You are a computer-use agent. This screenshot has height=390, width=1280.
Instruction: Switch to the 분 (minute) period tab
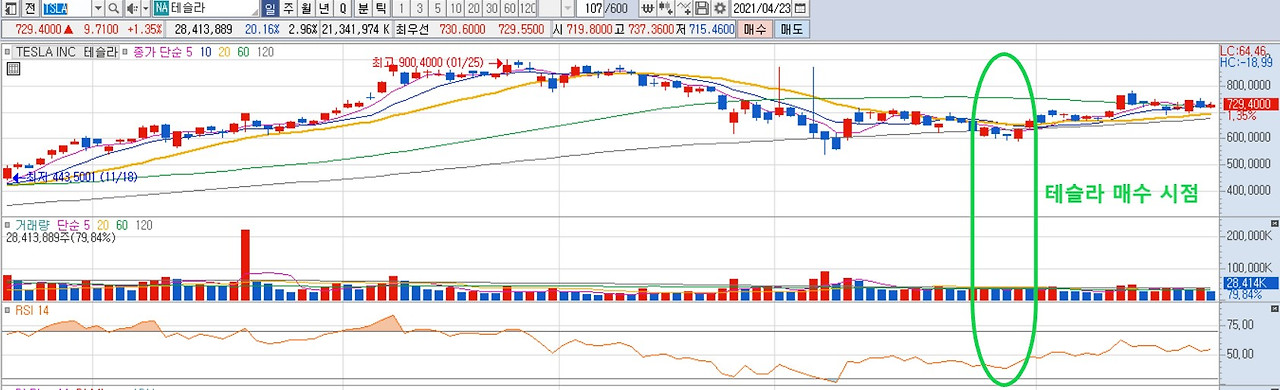[x=364, y=8]
